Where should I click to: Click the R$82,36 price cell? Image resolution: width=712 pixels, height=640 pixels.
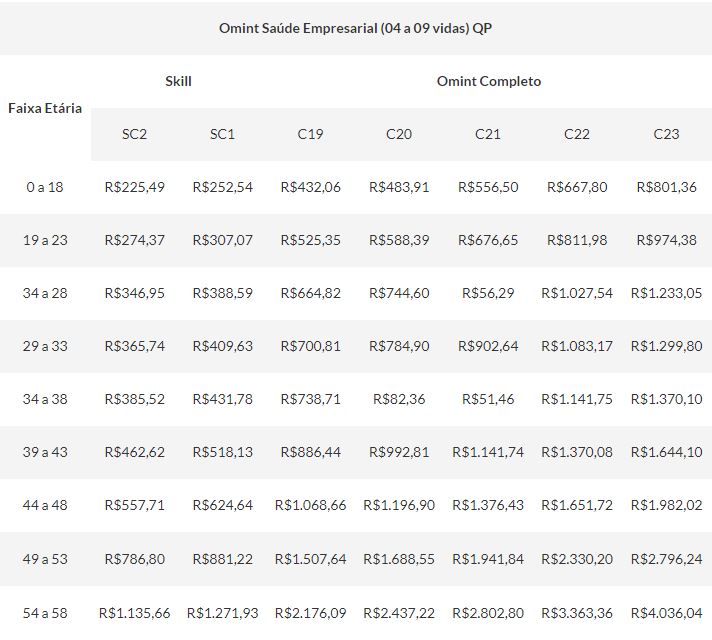(x=398, y=399)
